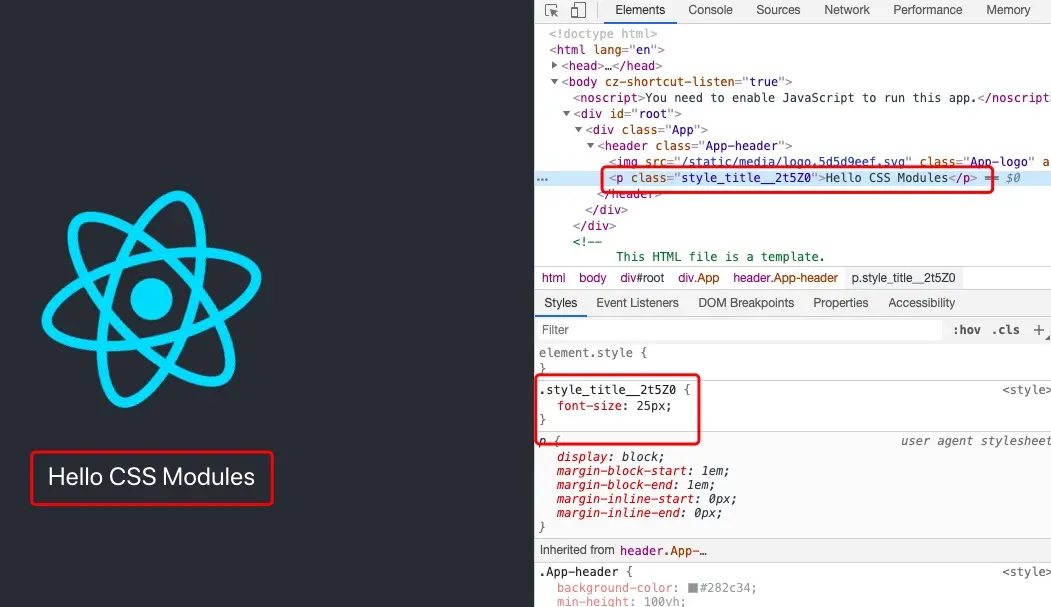Screen dimensions: 1051x607
Task: Click the .style_title__2t5Z0 selector
Action: point(607,390)
